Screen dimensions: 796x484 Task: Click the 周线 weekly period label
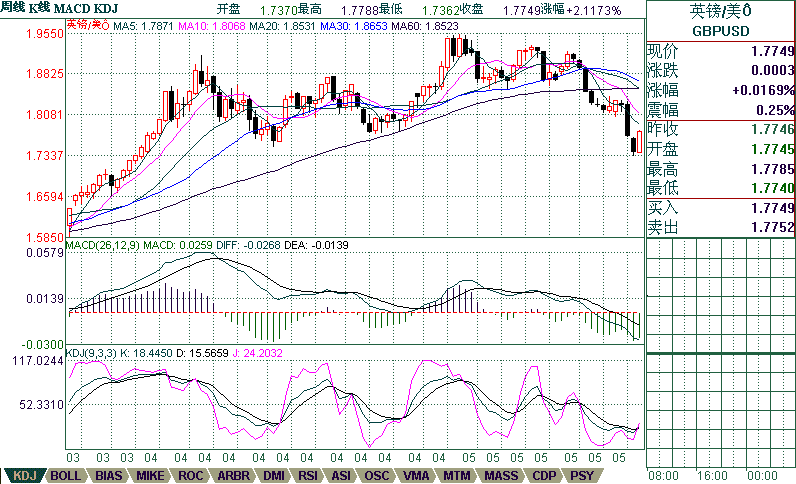click(12, 8)
